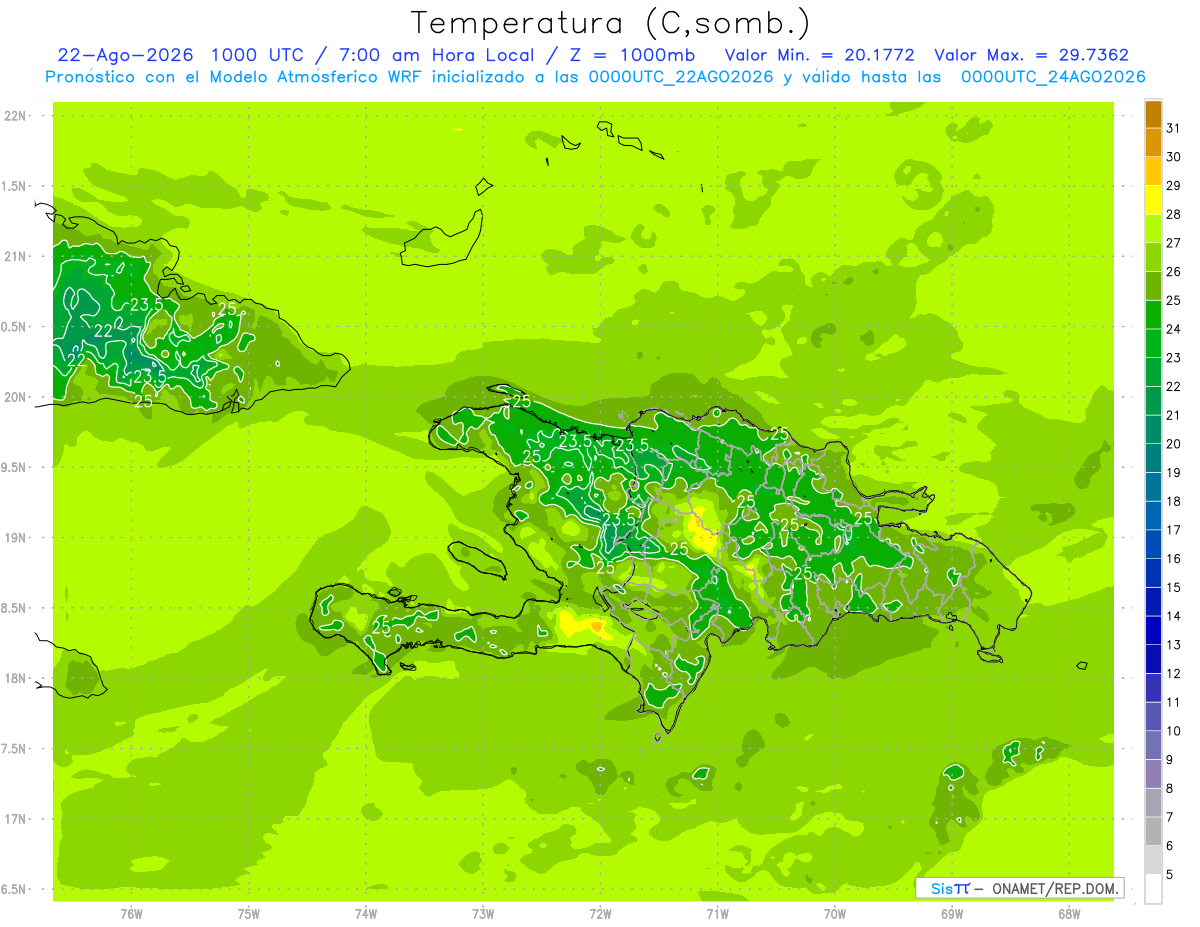Select the dark blue swatch near 14

(x=1153, y=602)
